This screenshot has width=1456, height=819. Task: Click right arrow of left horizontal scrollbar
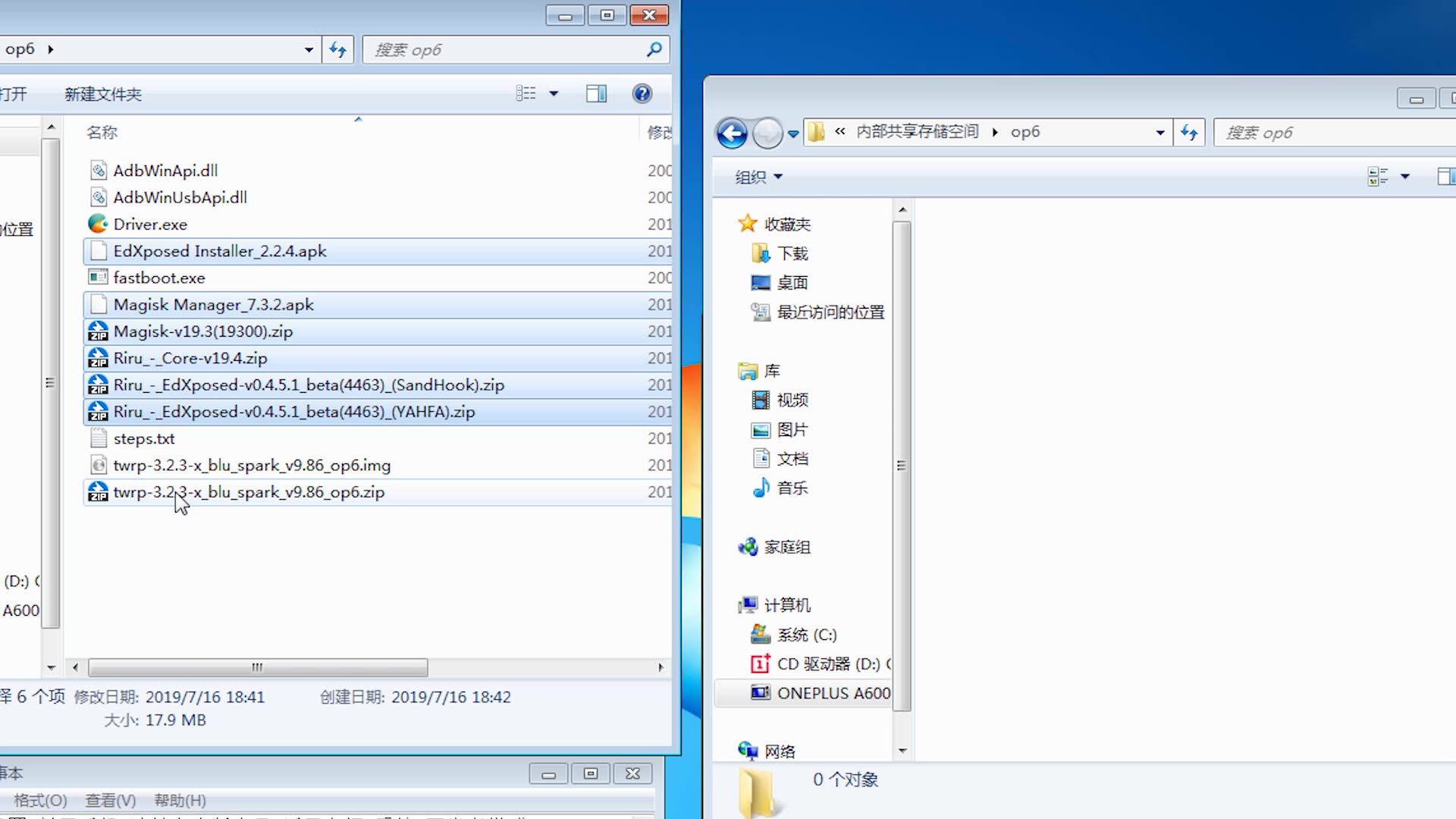[x=661, y=667]
